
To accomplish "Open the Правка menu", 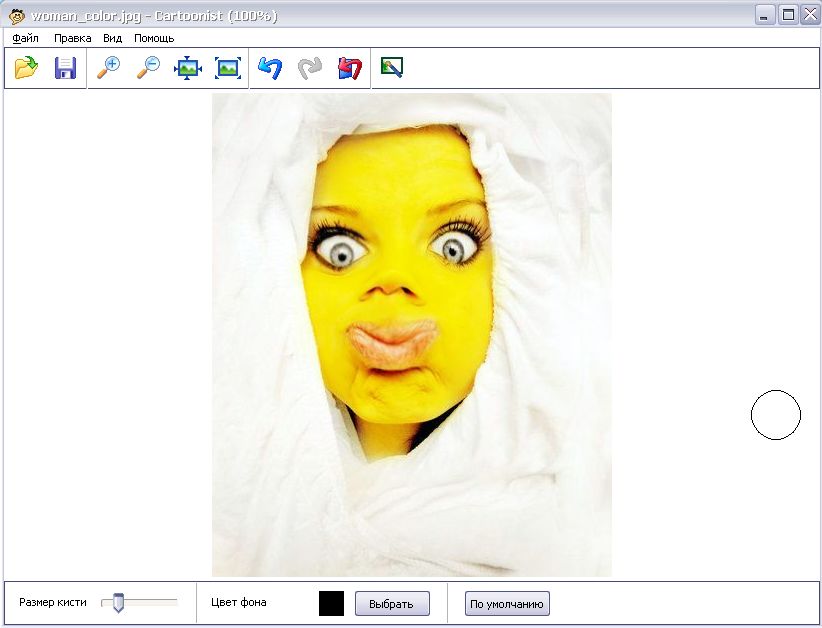I will pyautogui.click(x=72, y=38).
